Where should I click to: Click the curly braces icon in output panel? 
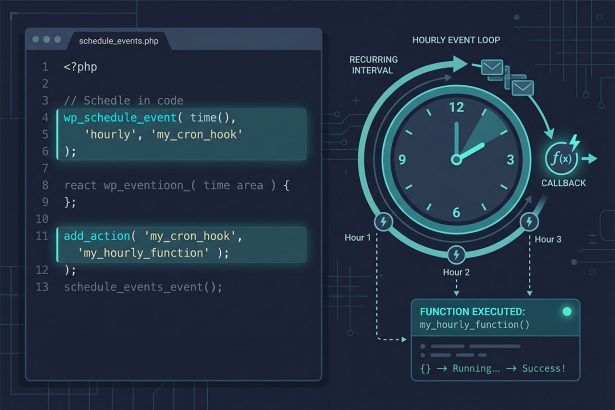click(x=425, y=368)
